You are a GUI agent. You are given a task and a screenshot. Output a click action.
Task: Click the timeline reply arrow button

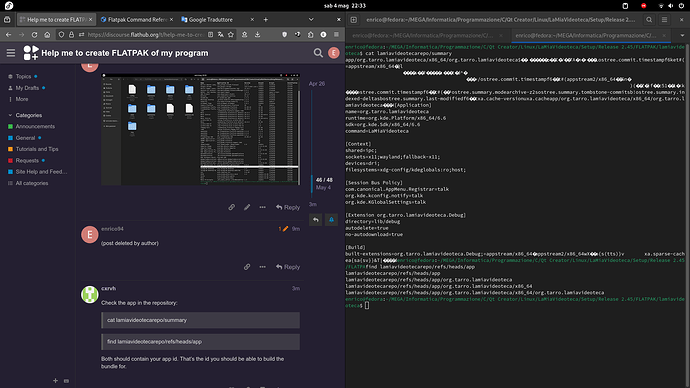coord(316,220)
